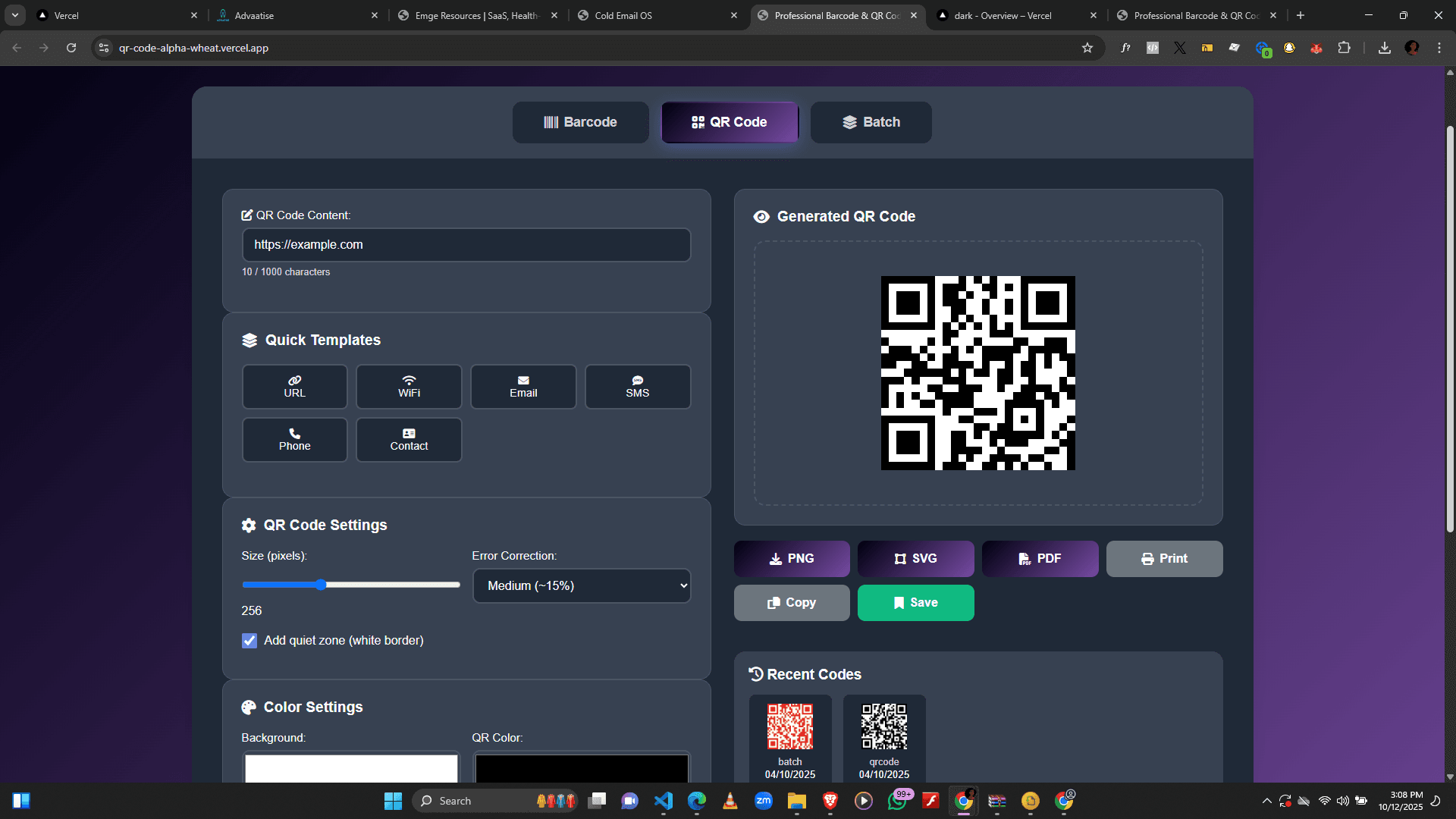Image resolution: width=1456 pixels, height=819 pixels.
Task: Open the browser Extensions puzzle icon
Action: [x=1344, y=48]
